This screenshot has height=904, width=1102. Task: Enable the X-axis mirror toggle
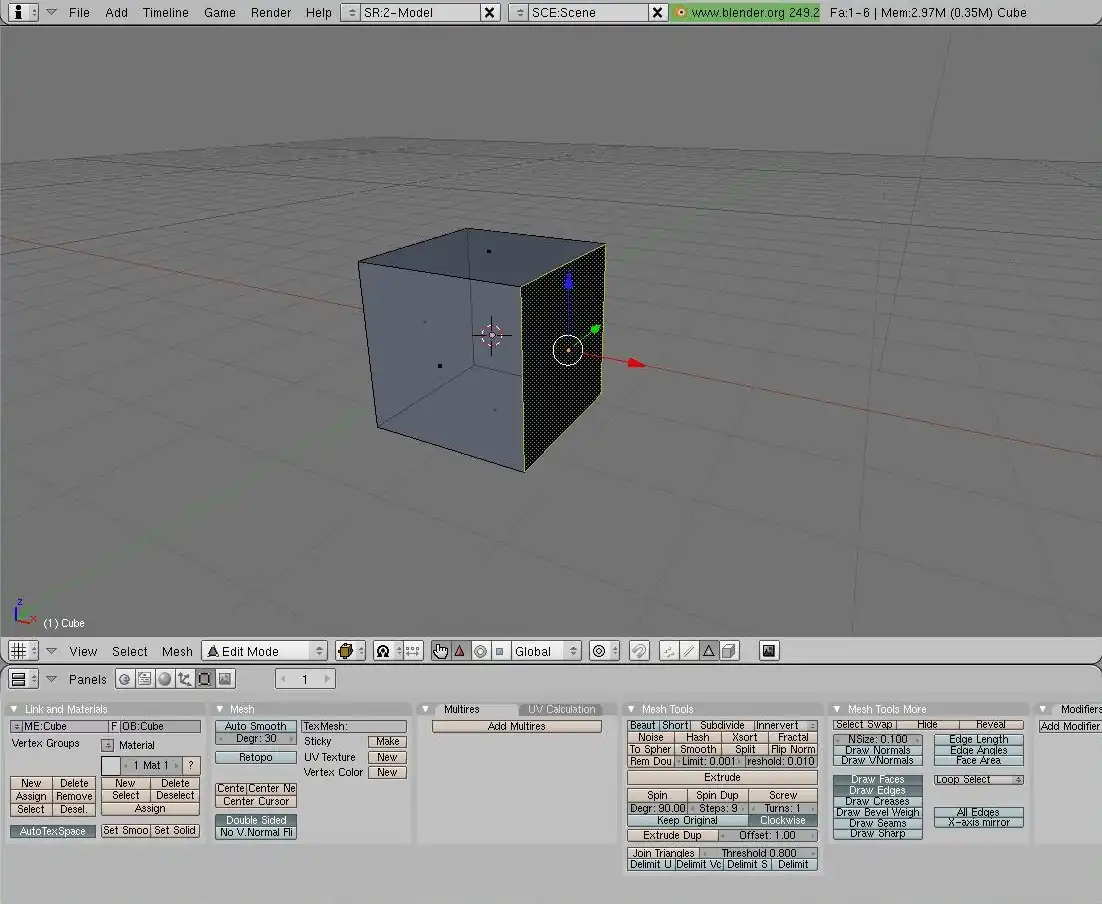click(978, 822)
